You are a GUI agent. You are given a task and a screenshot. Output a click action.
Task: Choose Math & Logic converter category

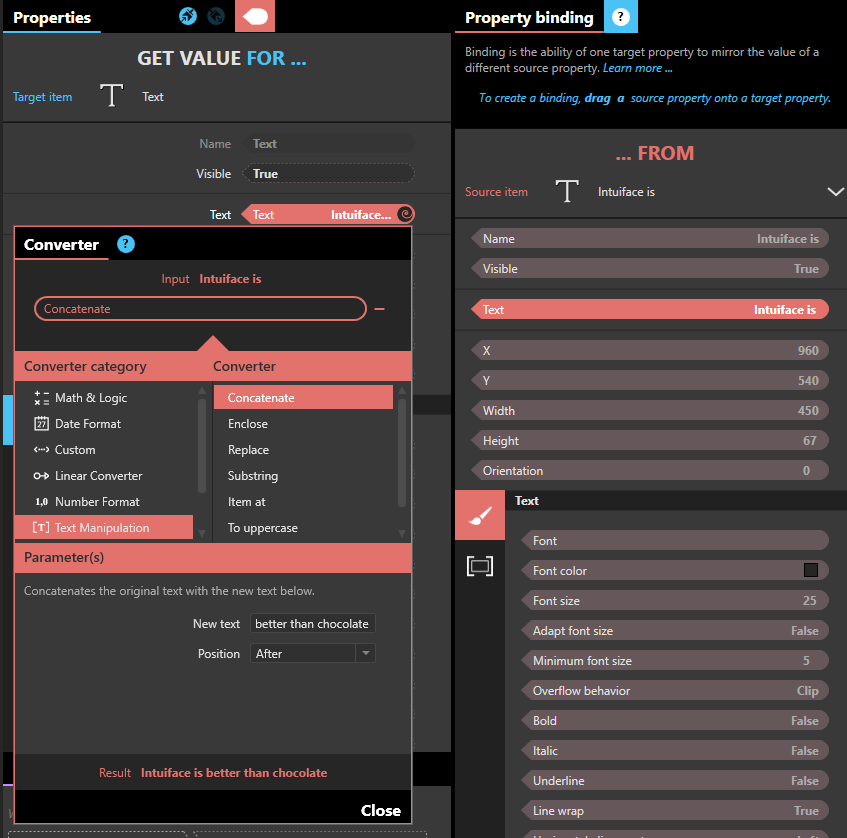coord(104,398)
